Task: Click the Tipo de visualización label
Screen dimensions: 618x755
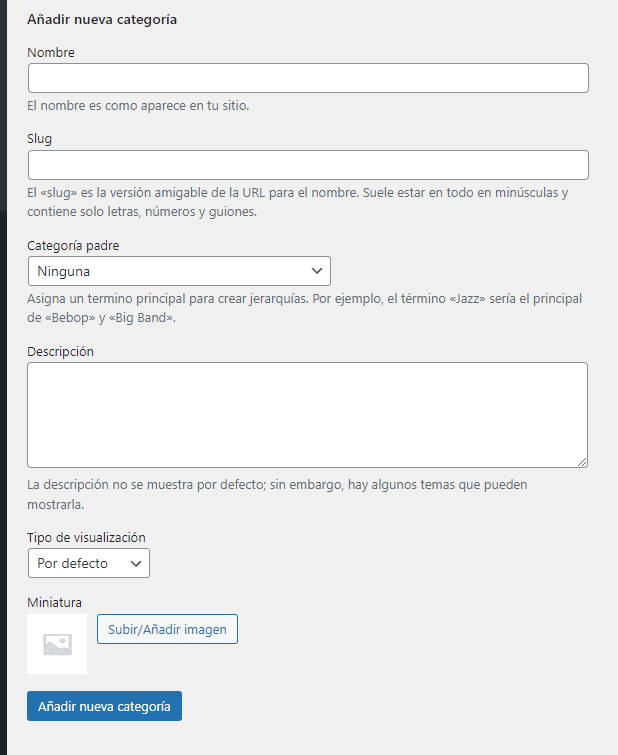Action: click(86, 537)
